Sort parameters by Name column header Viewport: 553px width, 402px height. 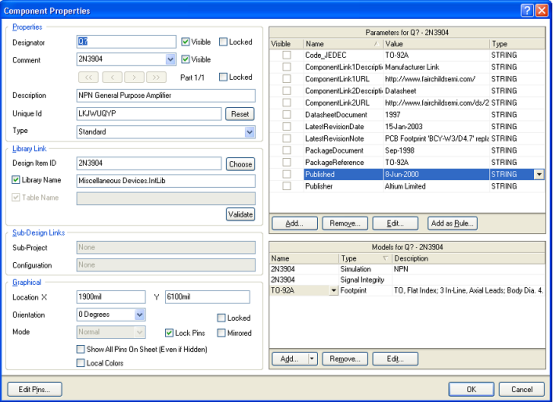pos(344,44)
